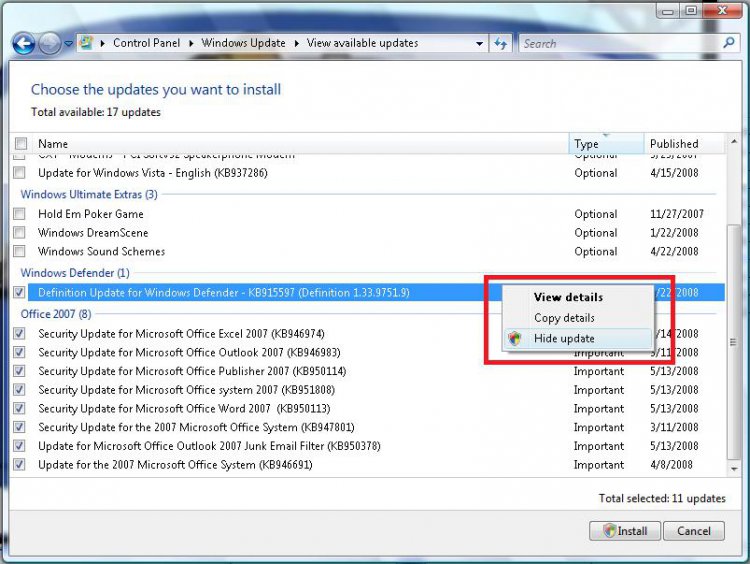Go to Windows Update breadcrumb
The height and width of the screenshot is (564, 750).
point(243,43)
